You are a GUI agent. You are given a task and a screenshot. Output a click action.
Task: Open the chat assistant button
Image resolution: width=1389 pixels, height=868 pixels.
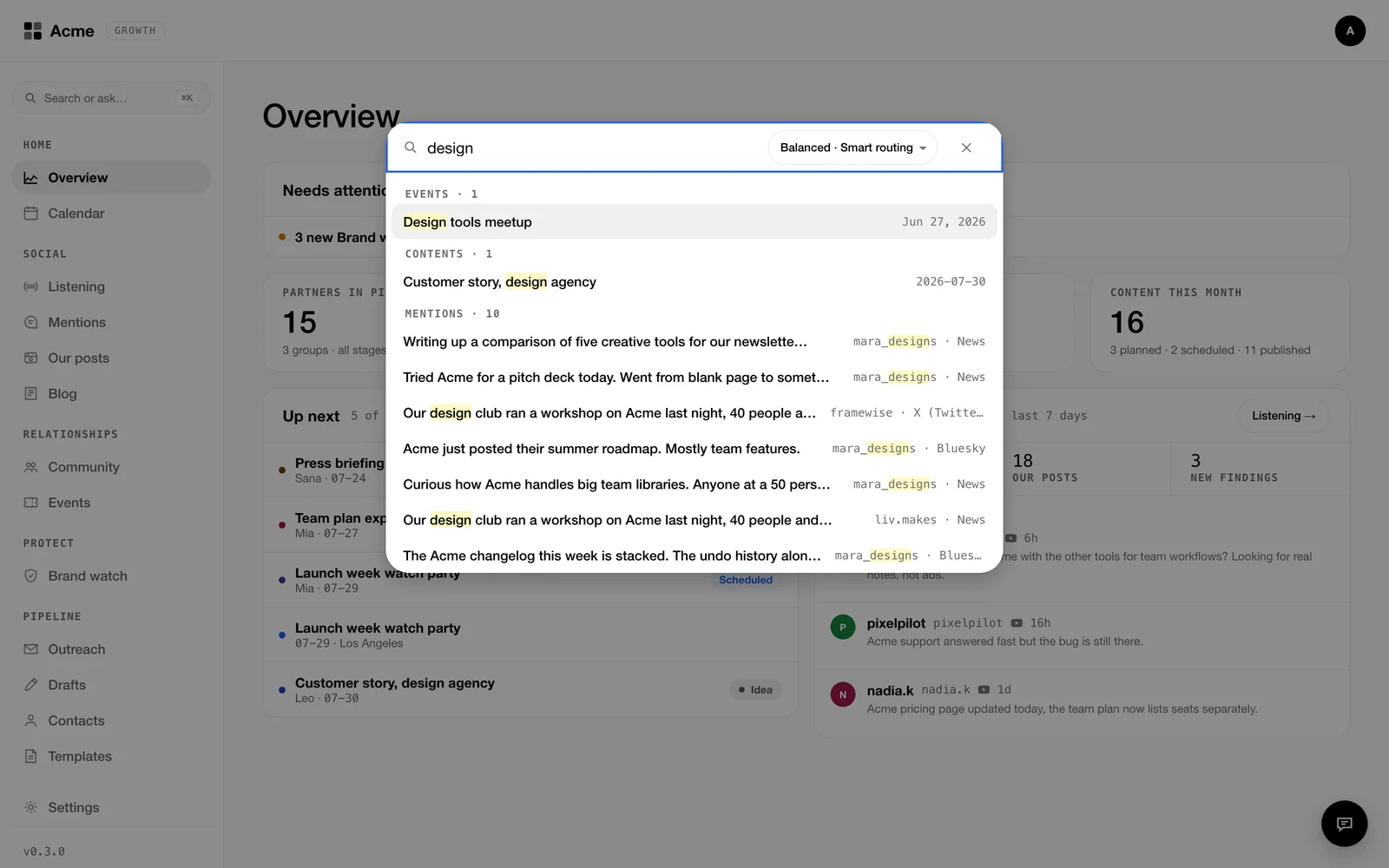click(x=1344, y=823)
